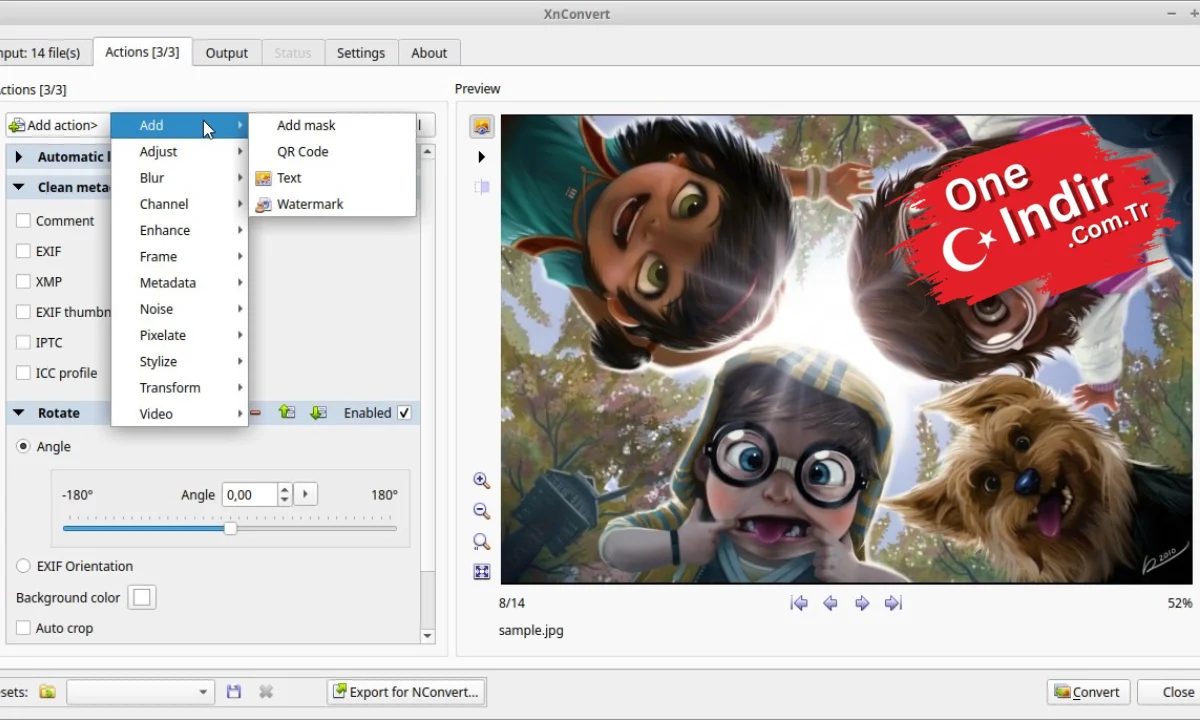Fit the preview image to window

(x=482, y=572)
